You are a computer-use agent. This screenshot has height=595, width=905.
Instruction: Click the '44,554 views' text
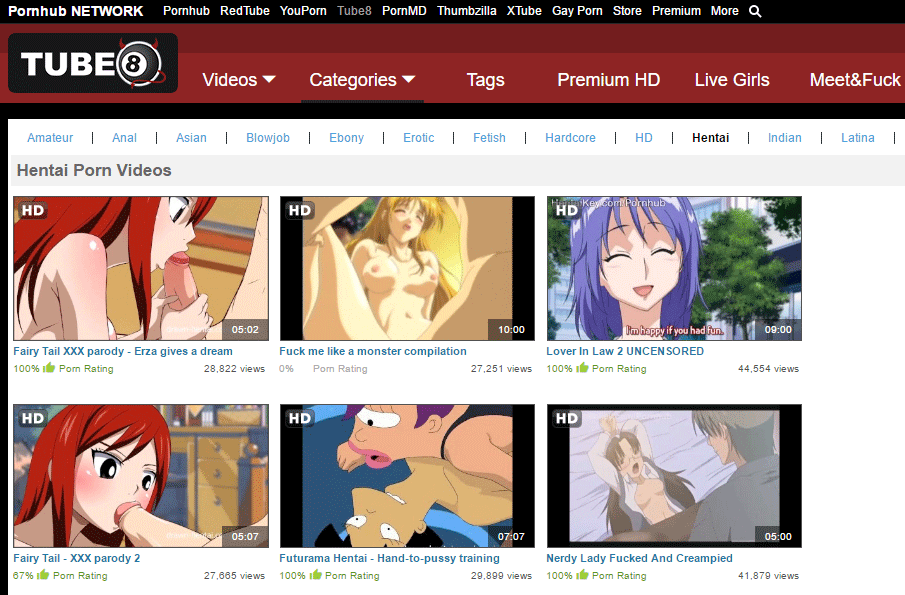(x=768, y=368)
